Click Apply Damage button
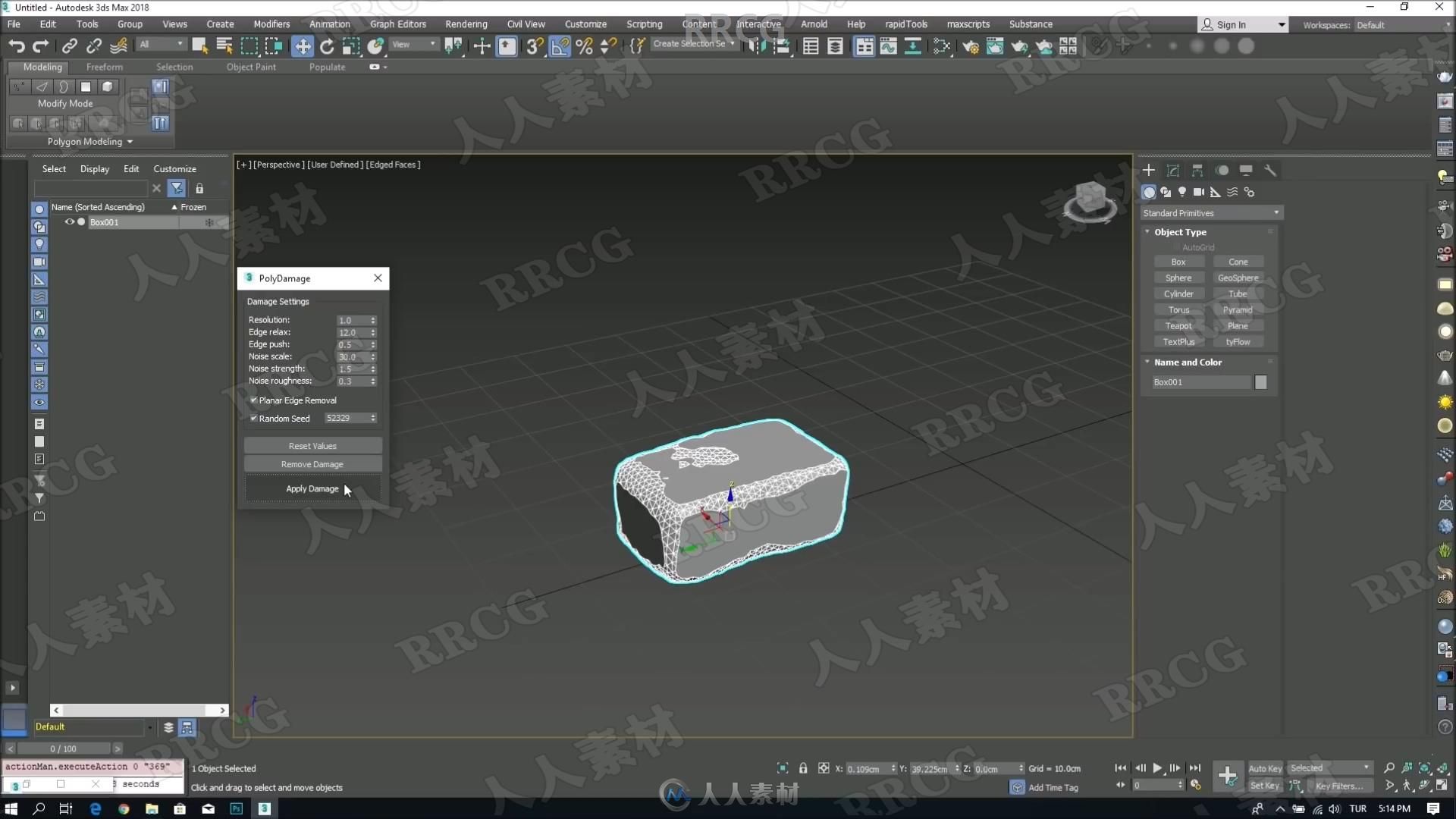Image resolution: width=1456 pixels, height=819 pixels. tap(312, 488)
